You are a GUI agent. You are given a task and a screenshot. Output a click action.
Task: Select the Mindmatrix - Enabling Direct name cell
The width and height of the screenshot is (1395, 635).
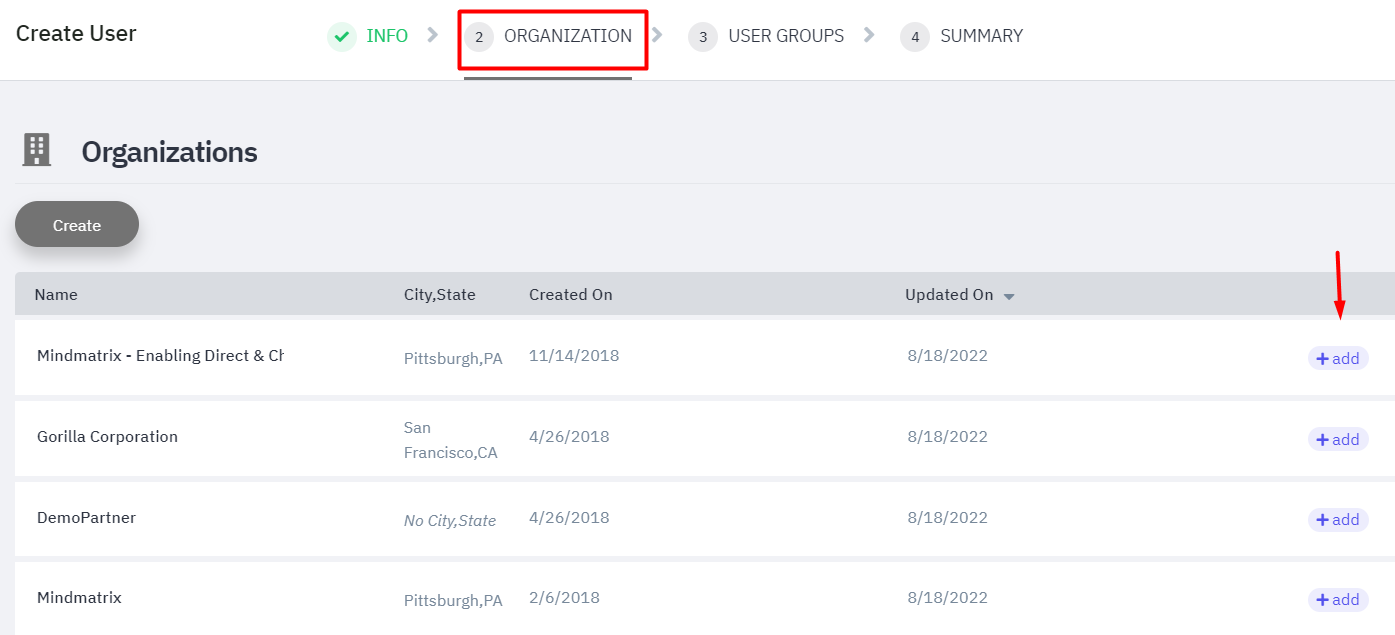160,355
